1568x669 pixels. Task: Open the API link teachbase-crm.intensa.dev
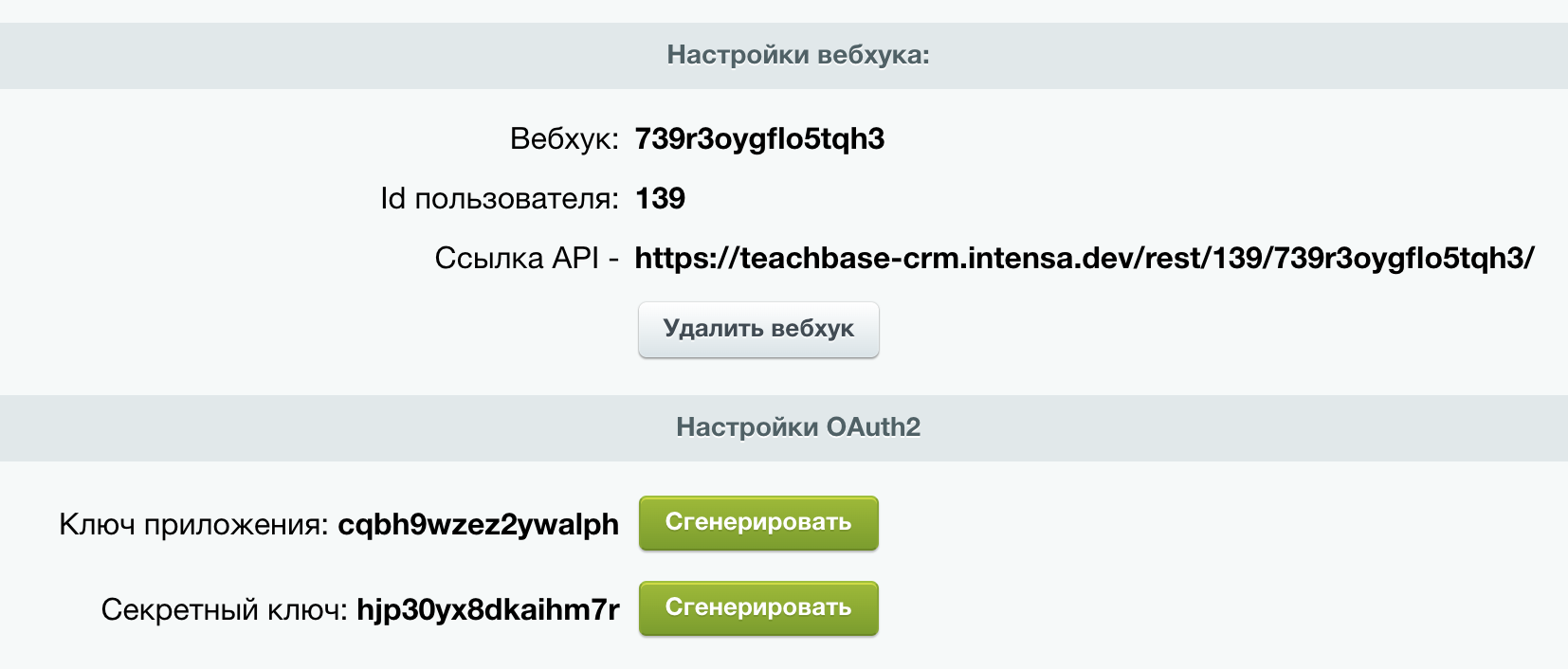click(1085, 258)
